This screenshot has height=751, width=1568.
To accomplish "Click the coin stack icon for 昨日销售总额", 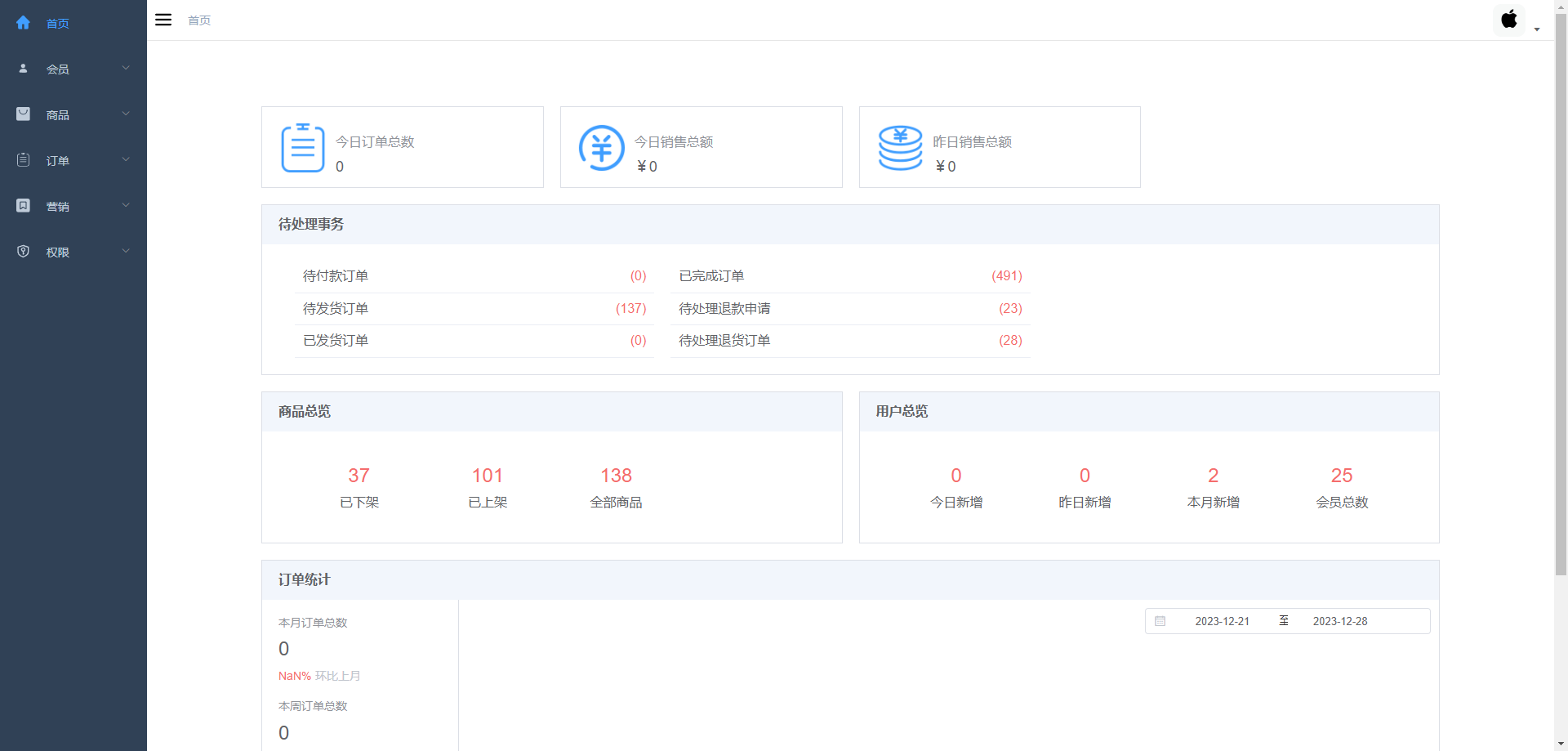I will pos(900,148).
